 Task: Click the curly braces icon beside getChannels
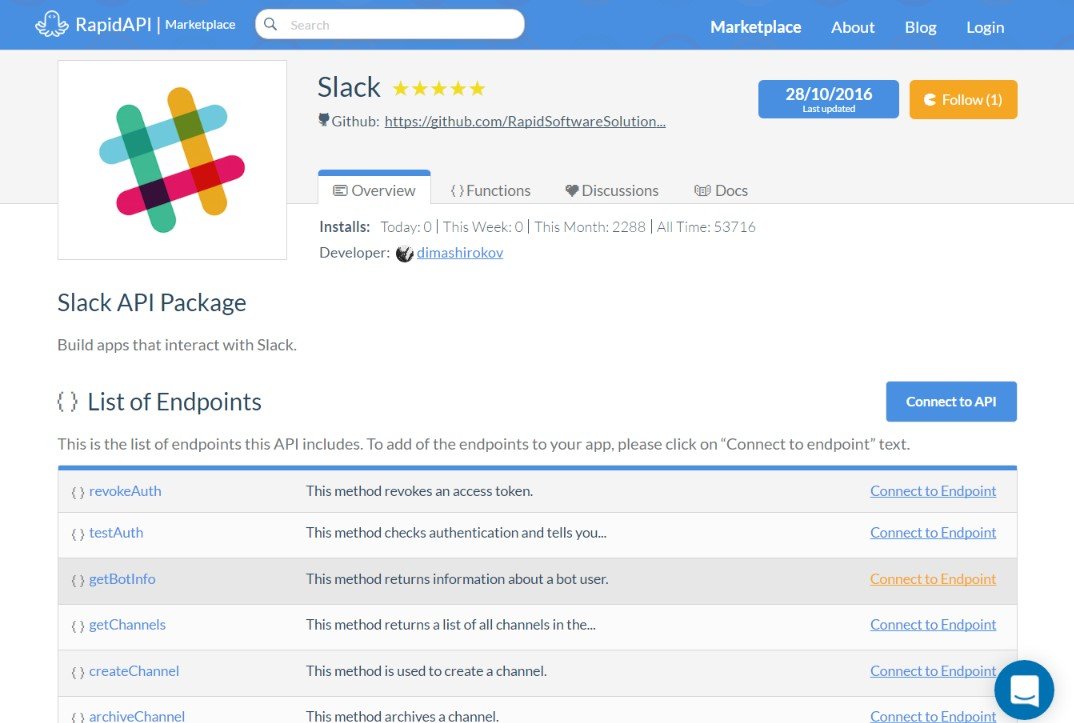[78, 626]
